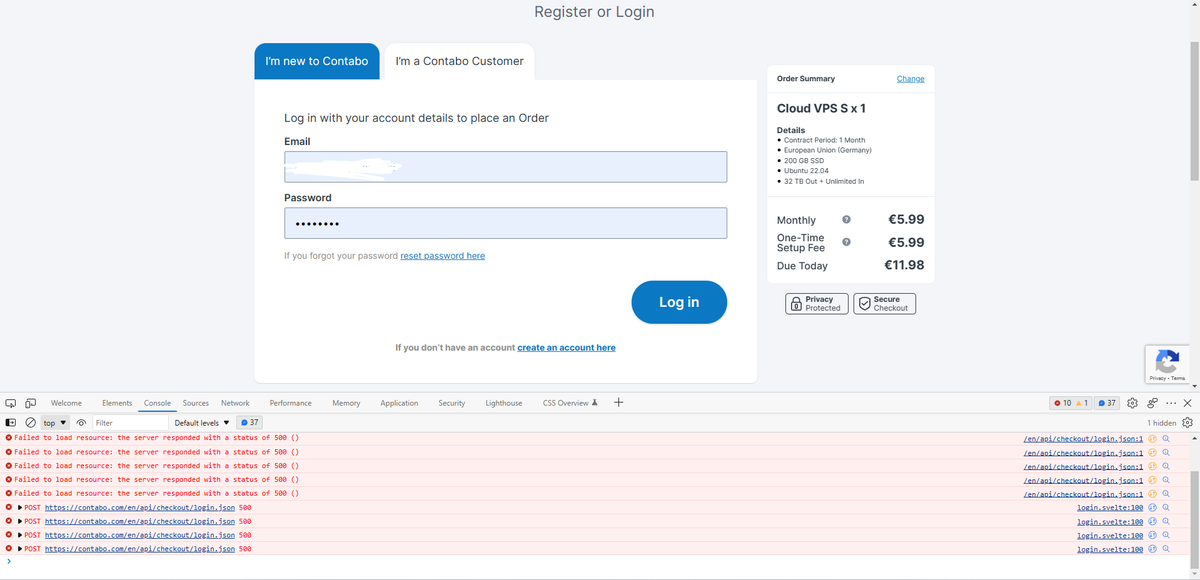Click the console Filter text box
1200x580 pixels.
point(129,423)
